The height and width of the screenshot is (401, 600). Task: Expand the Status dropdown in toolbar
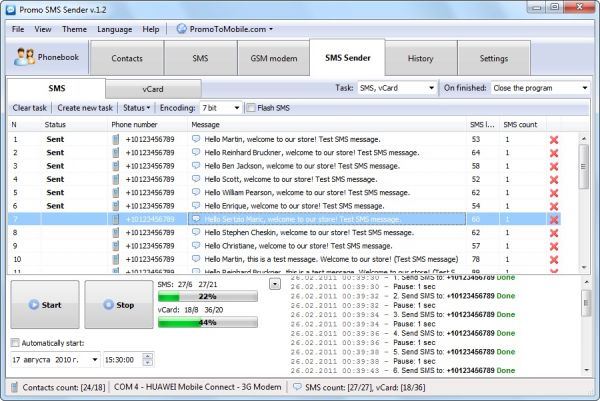click(136, 108)
